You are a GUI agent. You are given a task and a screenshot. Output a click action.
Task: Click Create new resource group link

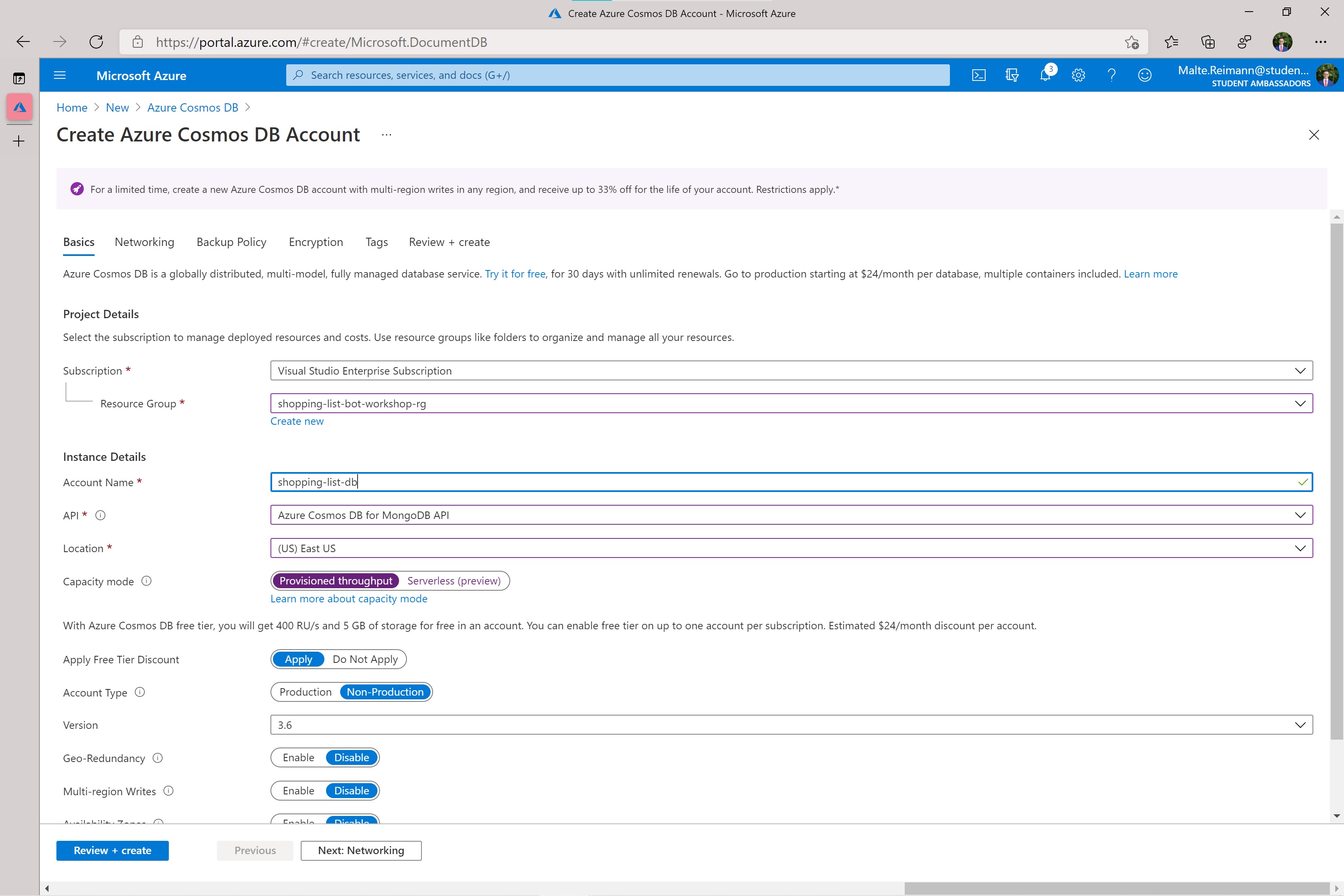coord(297,421)
